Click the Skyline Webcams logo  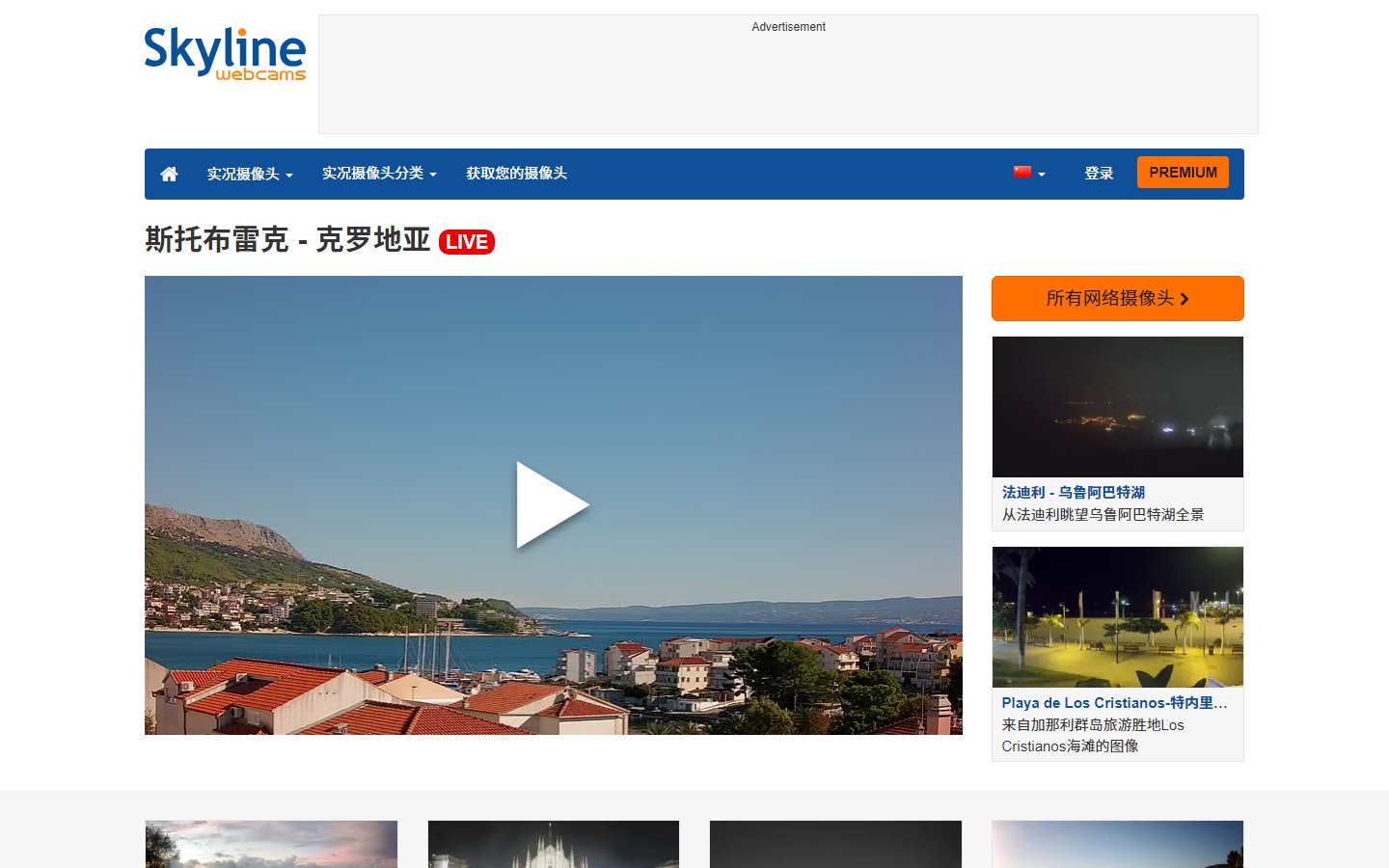pos(225,53)
